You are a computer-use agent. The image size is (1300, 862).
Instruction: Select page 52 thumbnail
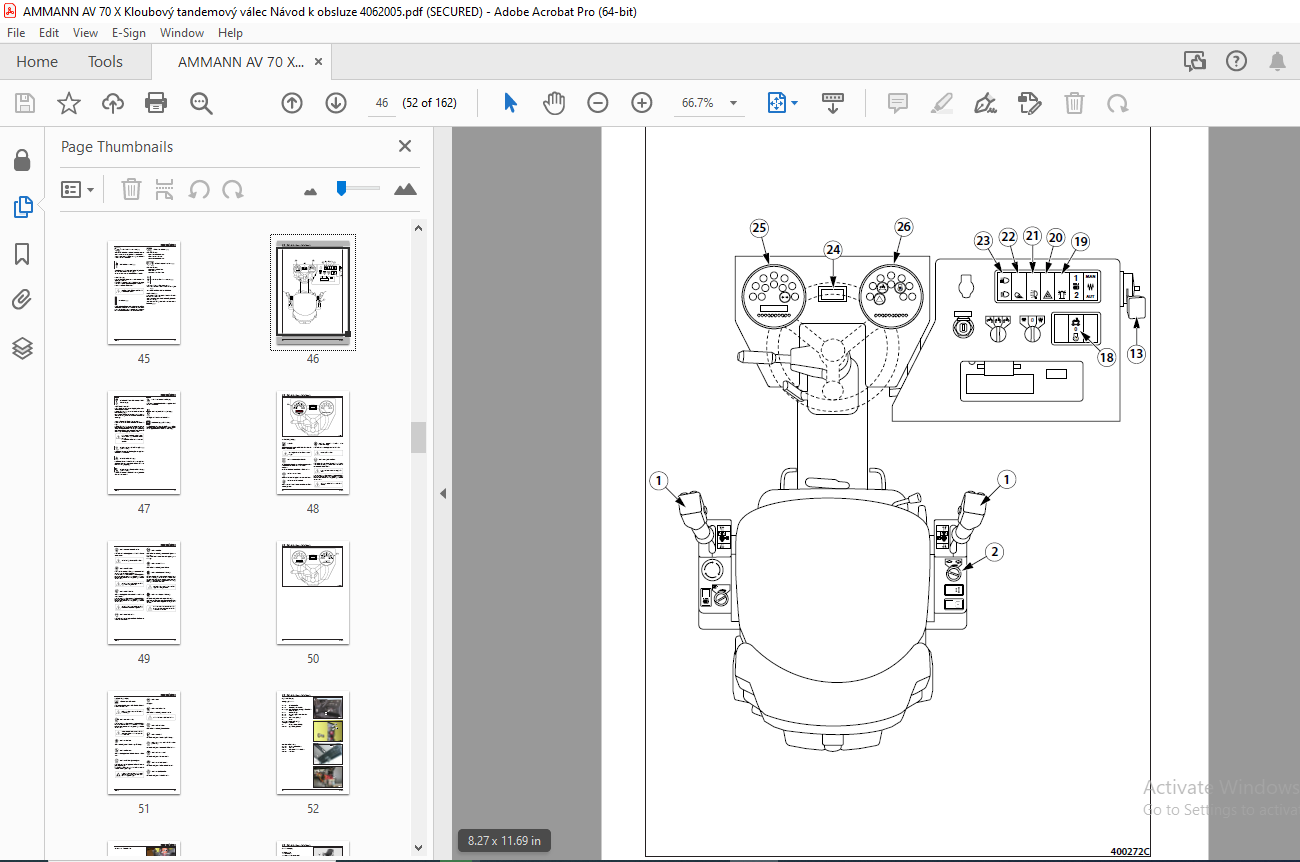click(313, 743)
